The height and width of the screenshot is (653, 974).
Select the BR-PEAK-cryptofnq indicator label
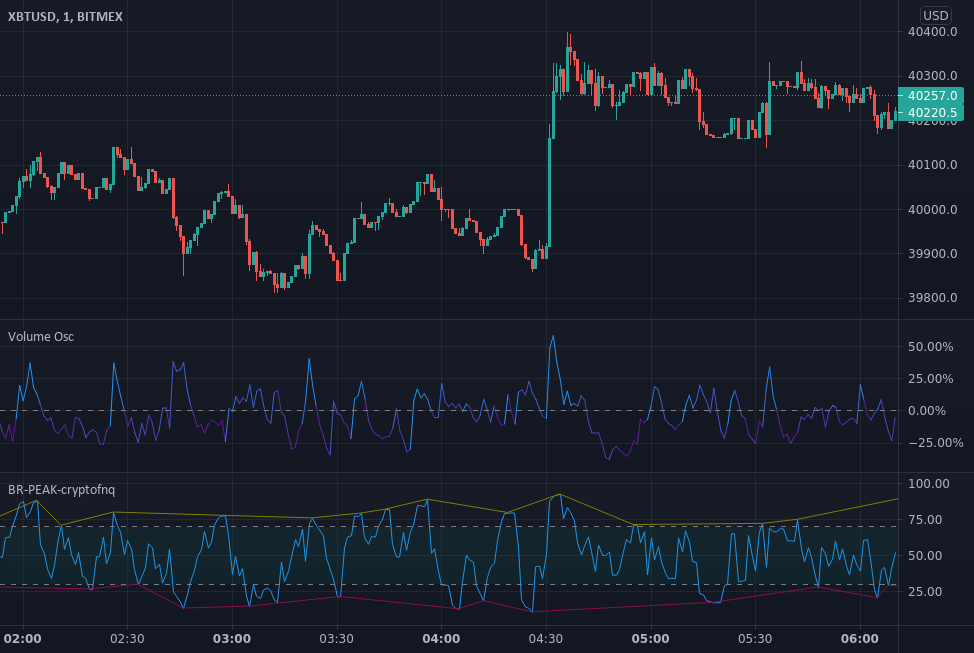pos(60,491)
